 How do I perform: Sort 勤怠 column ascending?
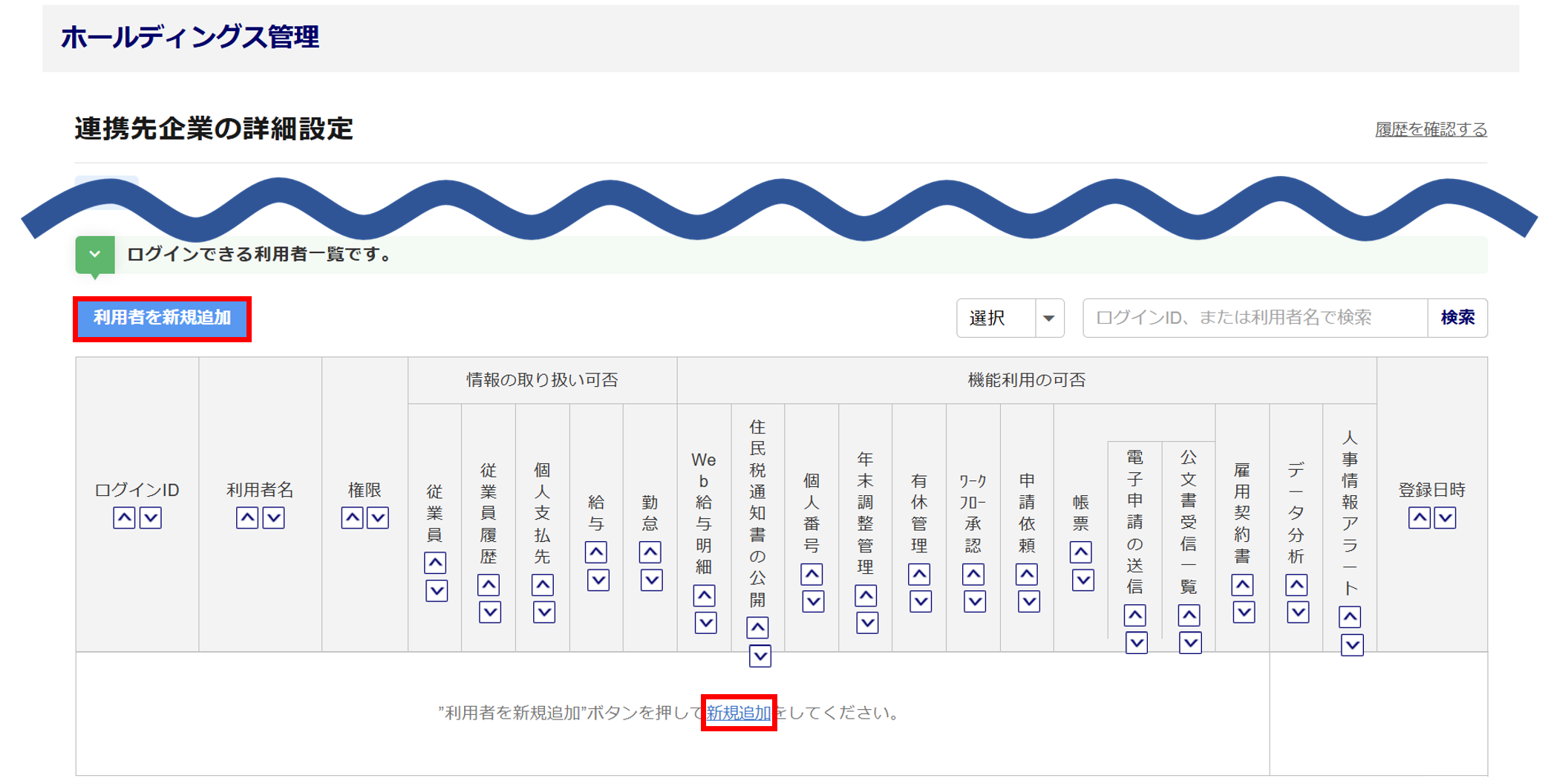(x=650, y=552)
